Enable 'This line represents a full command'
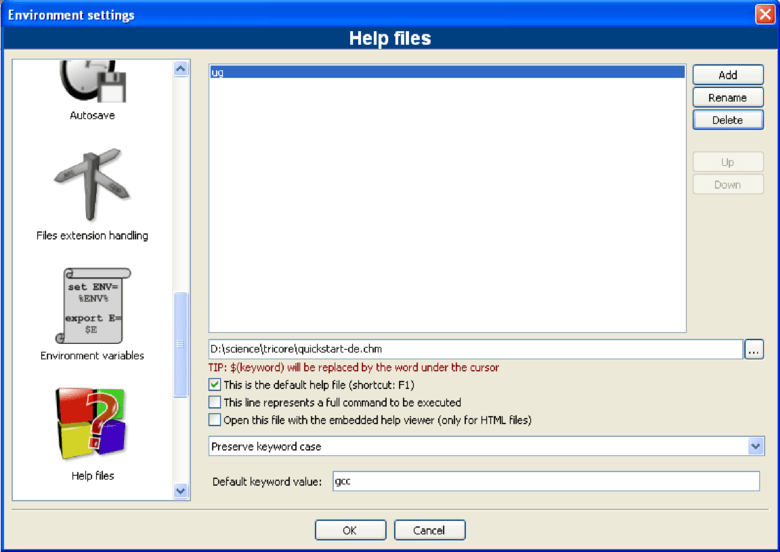This screenshot has width=780, height=552. point(215,402)
